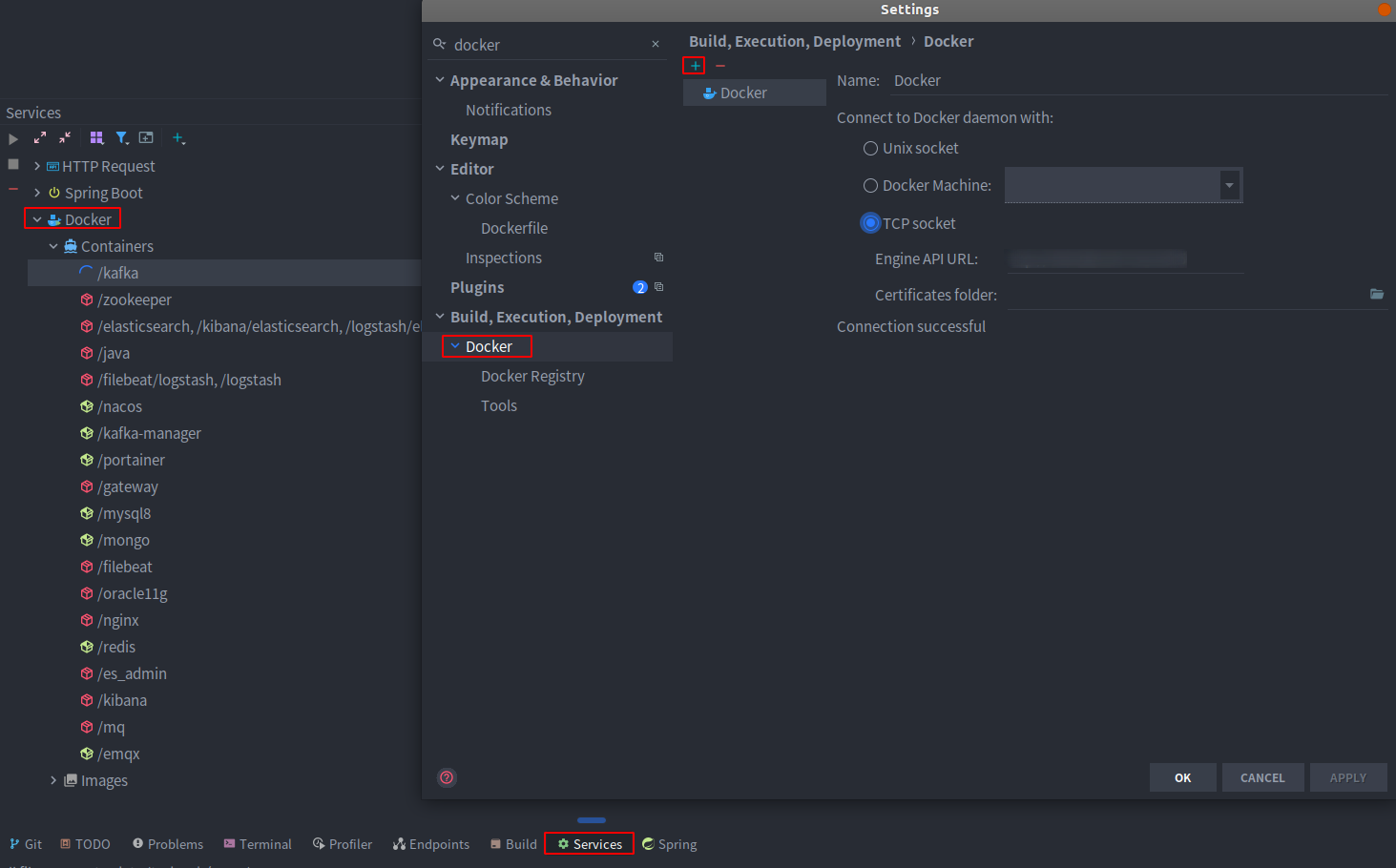Click the settings search field
1396x868 pixels.
point(548,45)
